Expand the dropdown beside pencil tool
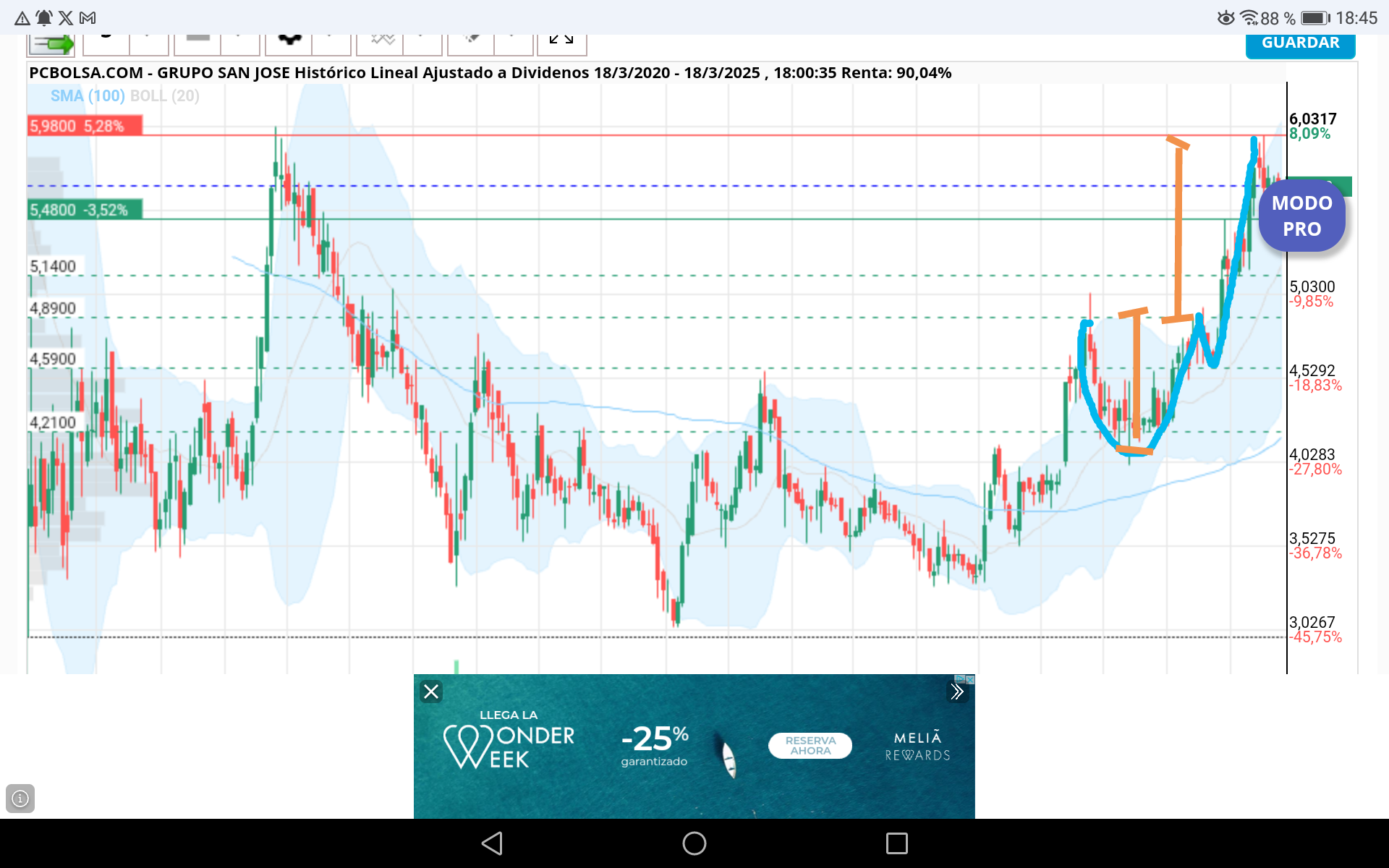This screenshot has width=1389, height=868. [x=514, y=43]
